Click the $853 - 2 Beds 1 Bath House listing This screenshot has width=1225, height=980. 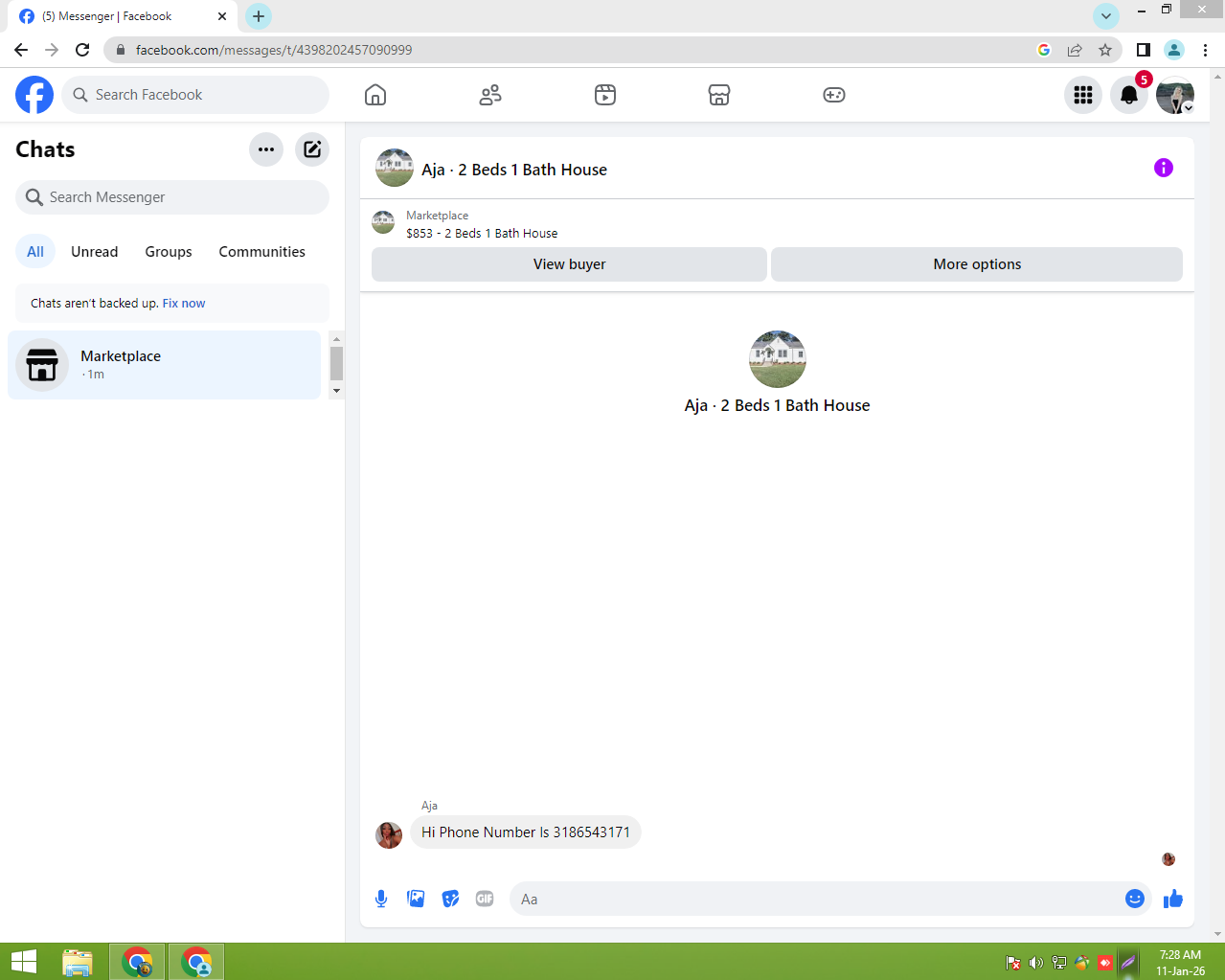click(x=482, y=233)
